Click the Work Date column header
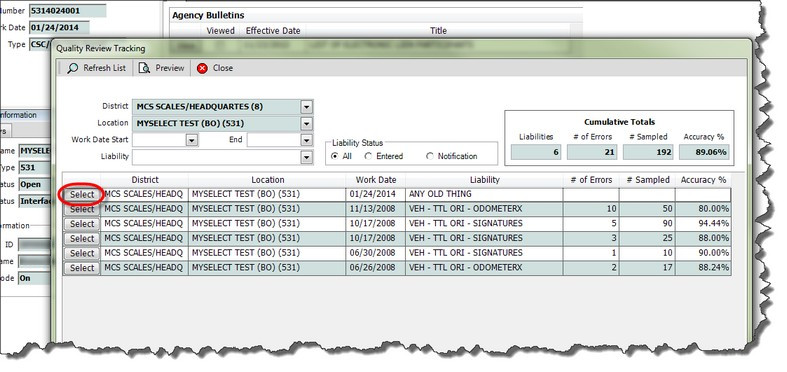This screenshot has height=372, width=787. [375, 180]
